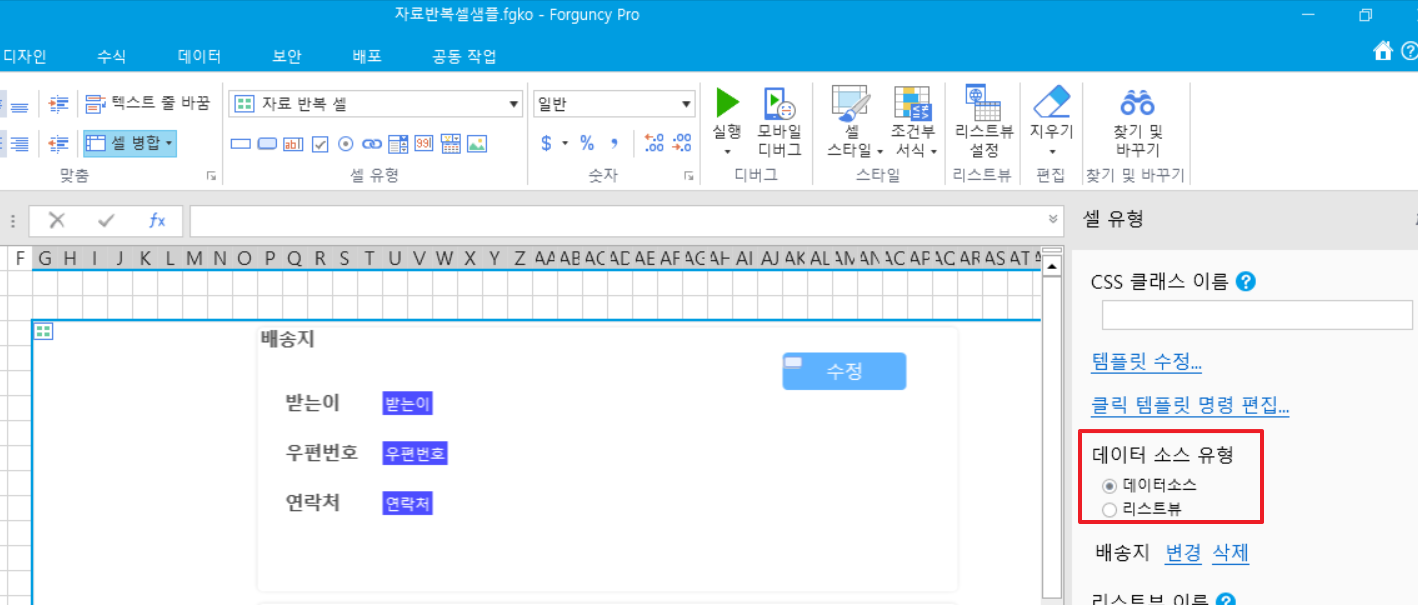Select the image cell type icon
This screenshot has width=1418, height=605.
[476, 144]
